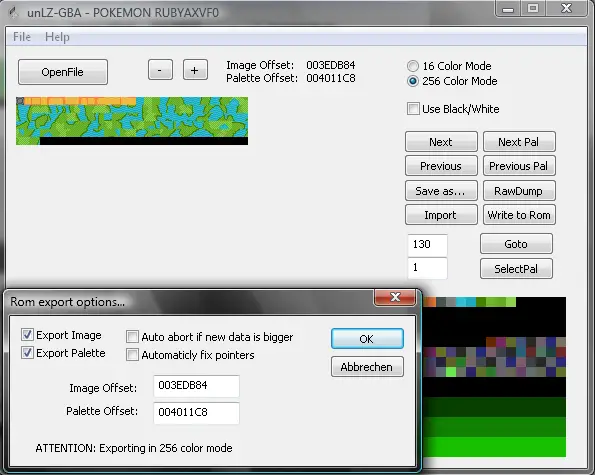The height and width of the screenshot is (475, 595).
Task: Click the plus zoom button
Action: click(x=195, y=70)
